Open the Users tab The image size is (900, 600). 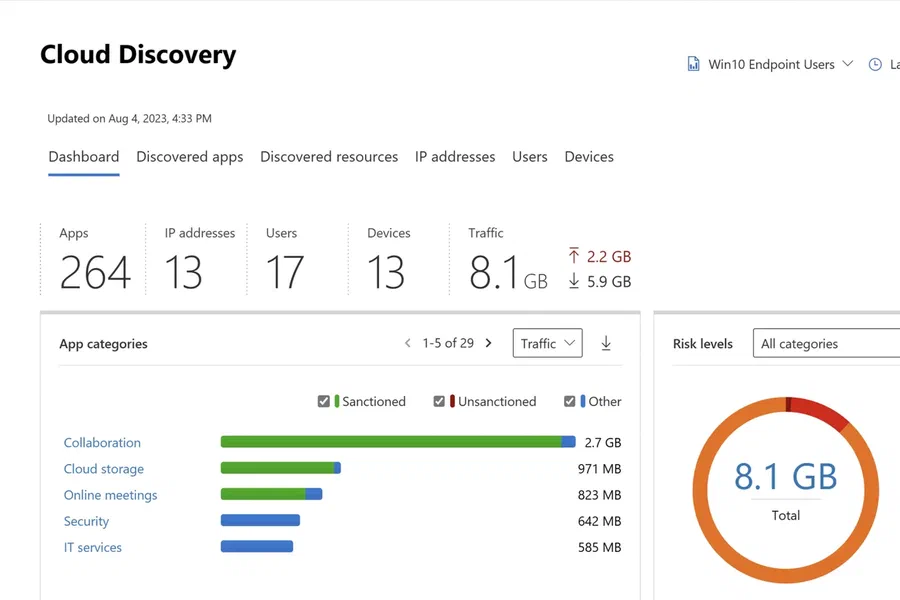530,157
